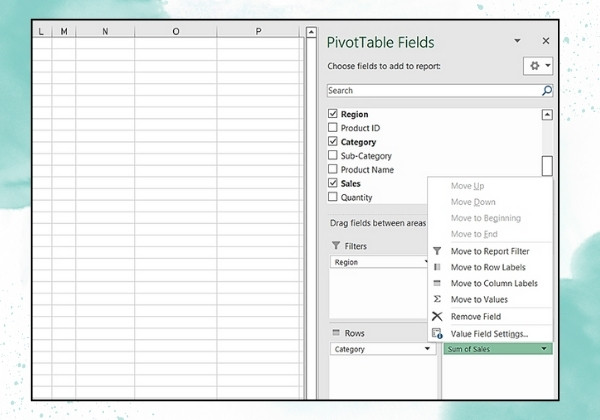Check the Product Name field checkbox
Screen dimensions: 600x420
[333, 169]
